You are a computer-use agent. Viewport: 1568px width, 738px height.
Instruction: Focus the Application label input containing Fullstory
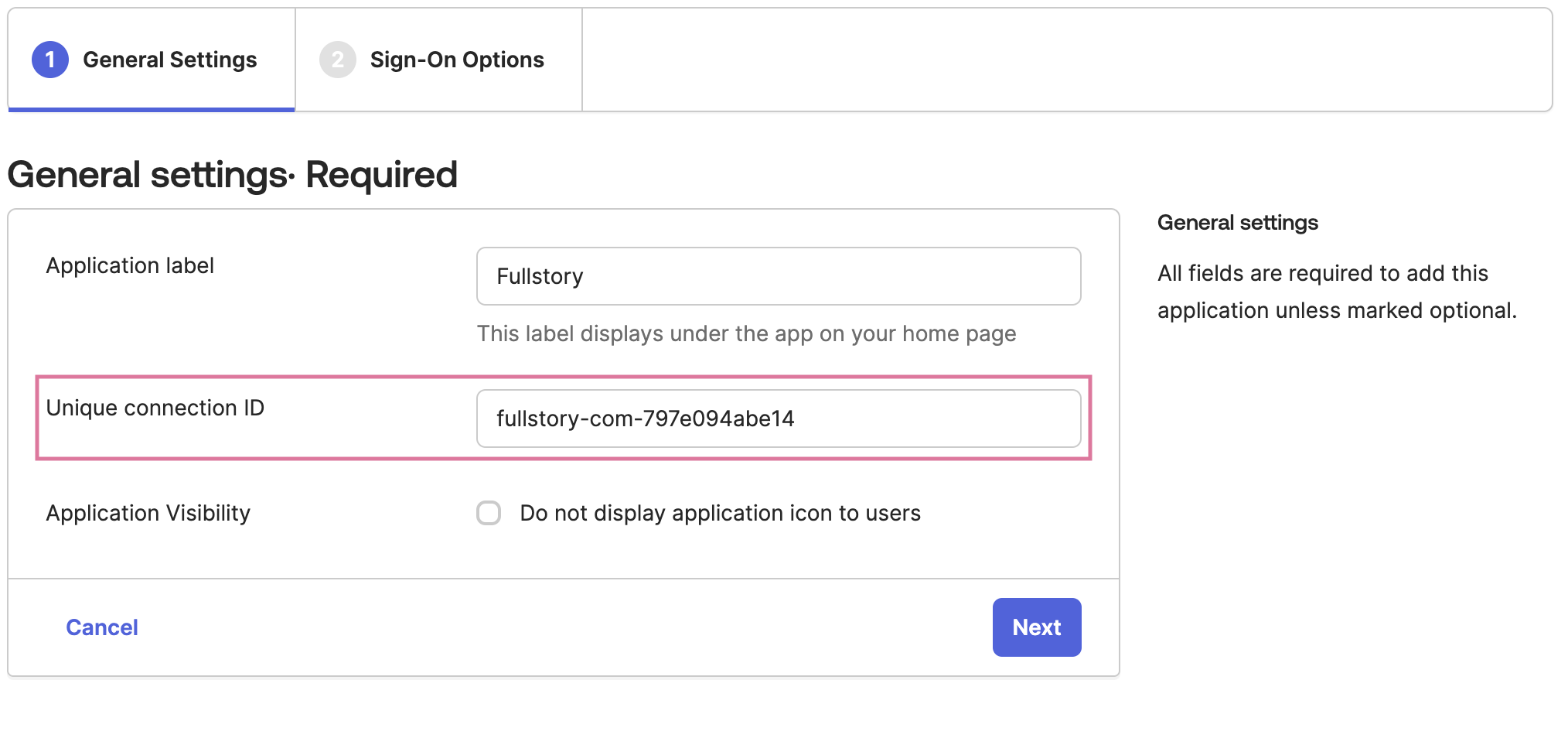coord(778,276)
